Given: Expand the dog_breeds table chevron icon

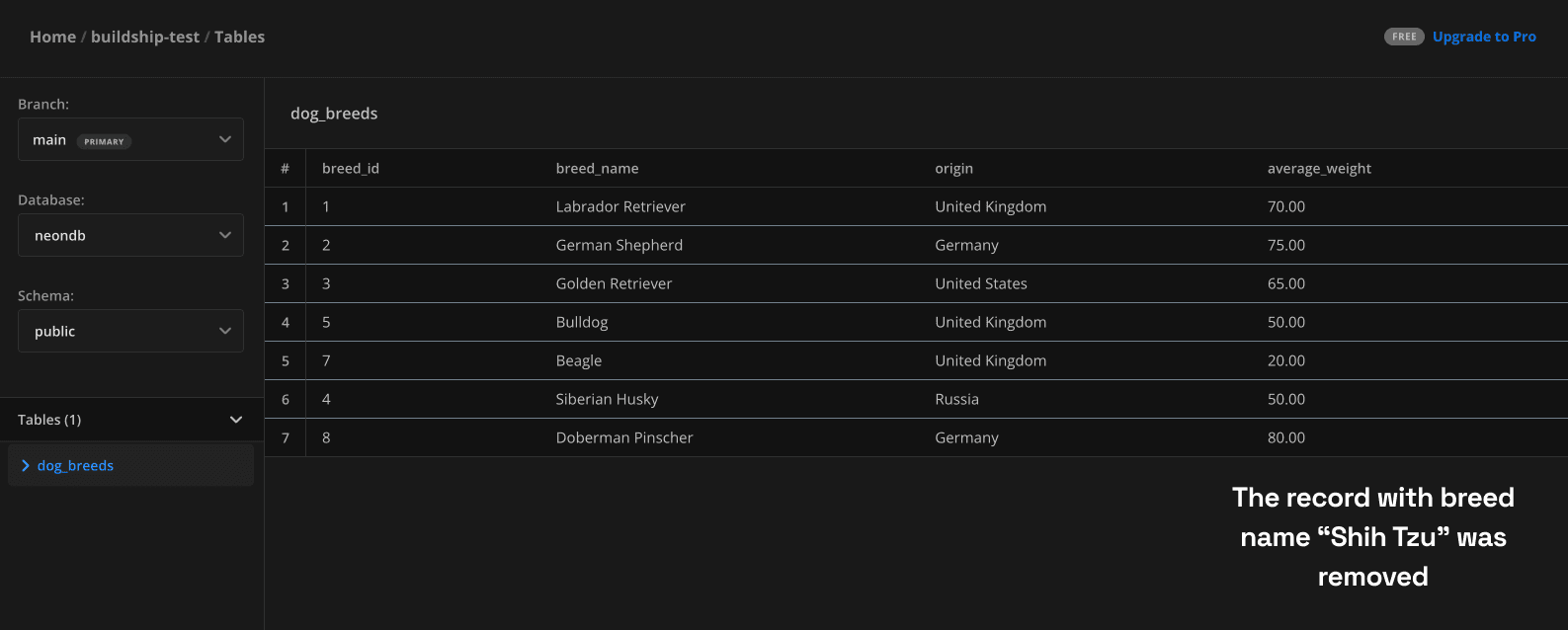Looking at the screenshot, I should coord(26,466).
